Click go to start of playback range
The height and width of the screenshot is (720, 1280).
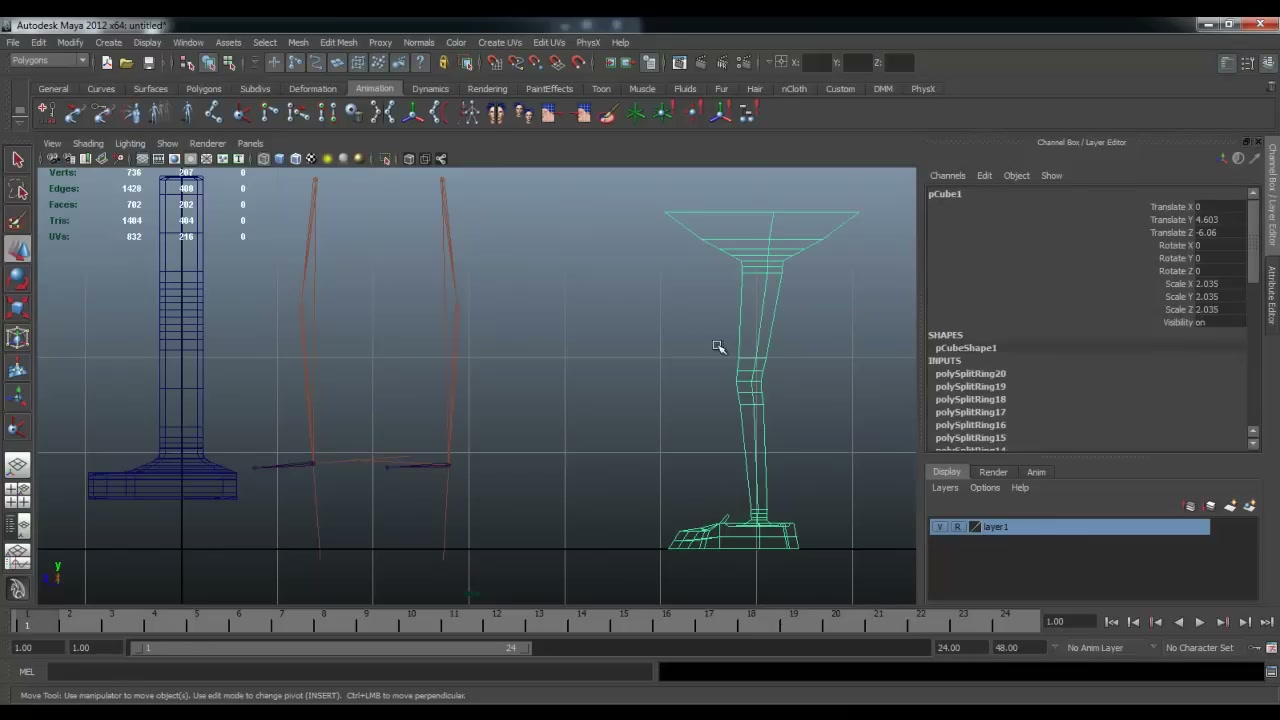click(x=1111, y=622)
